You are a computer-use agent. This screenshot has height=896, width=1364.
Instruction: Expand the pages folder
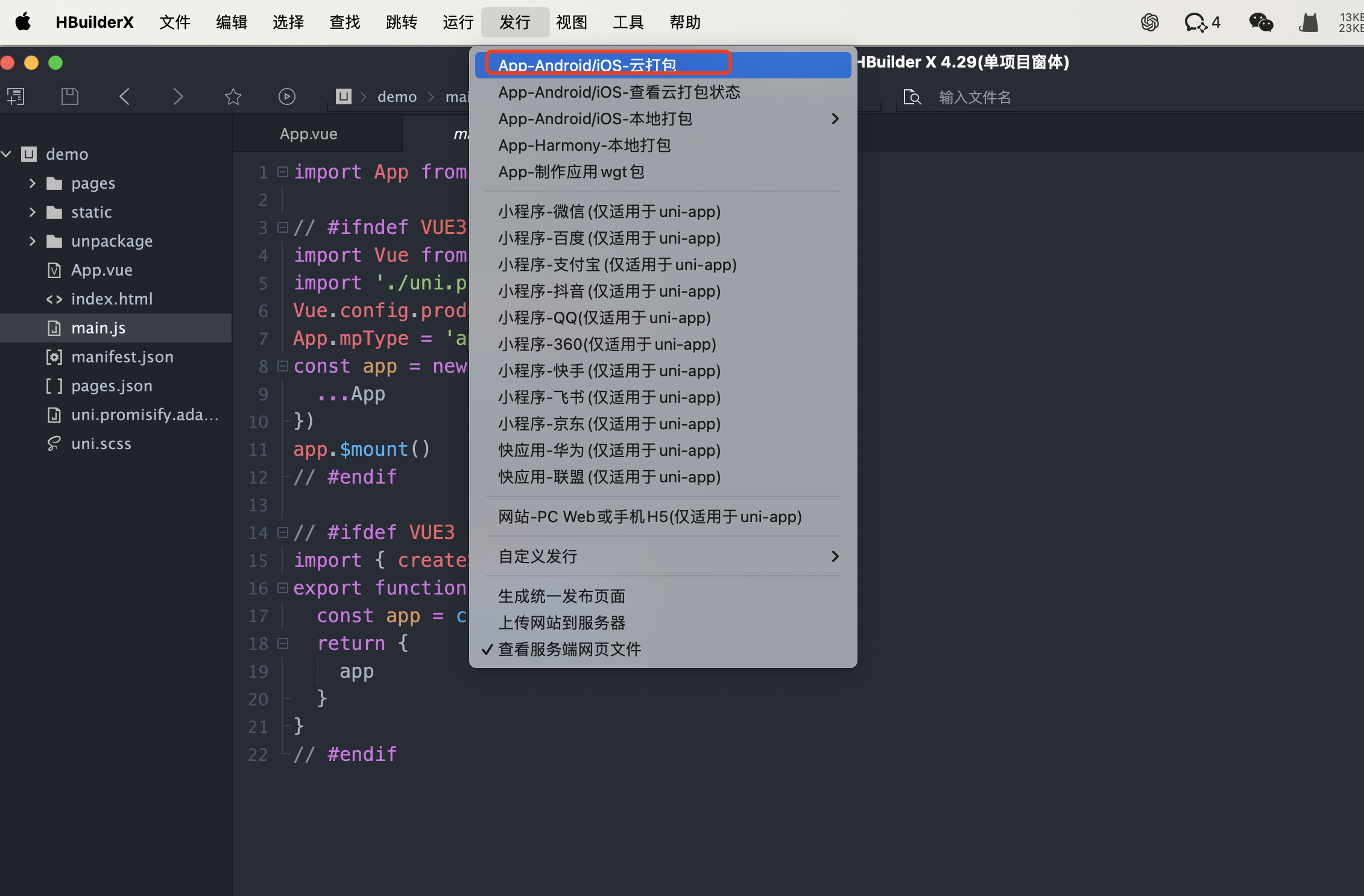pyautogui.click(x=33, y=183)
